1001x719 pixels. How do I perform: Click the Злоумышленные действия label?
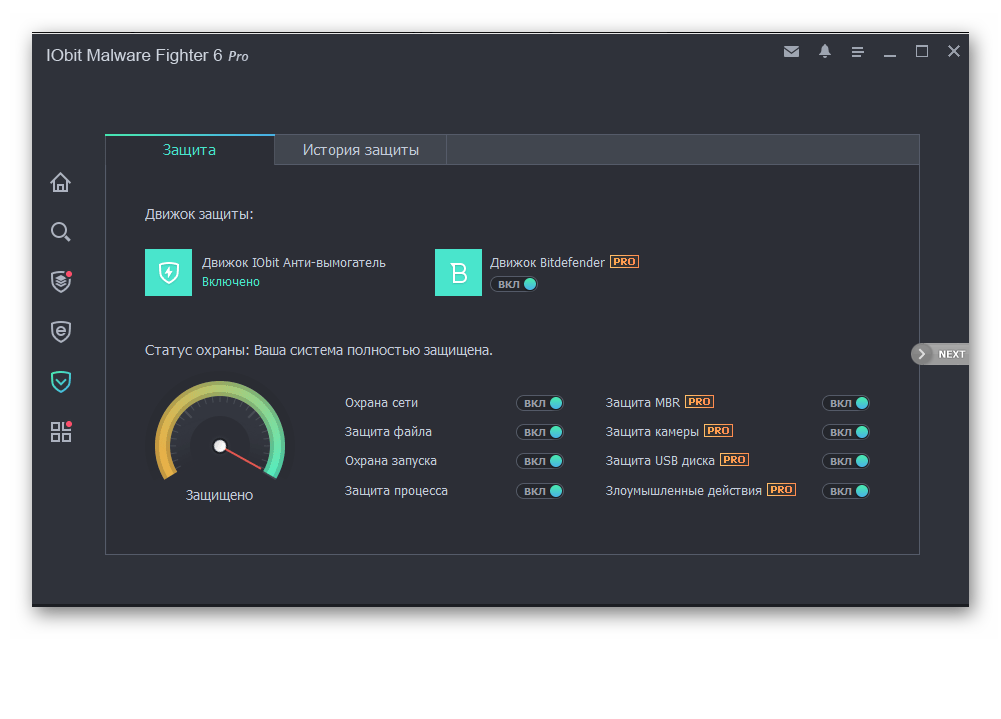[x=684, y=491]
